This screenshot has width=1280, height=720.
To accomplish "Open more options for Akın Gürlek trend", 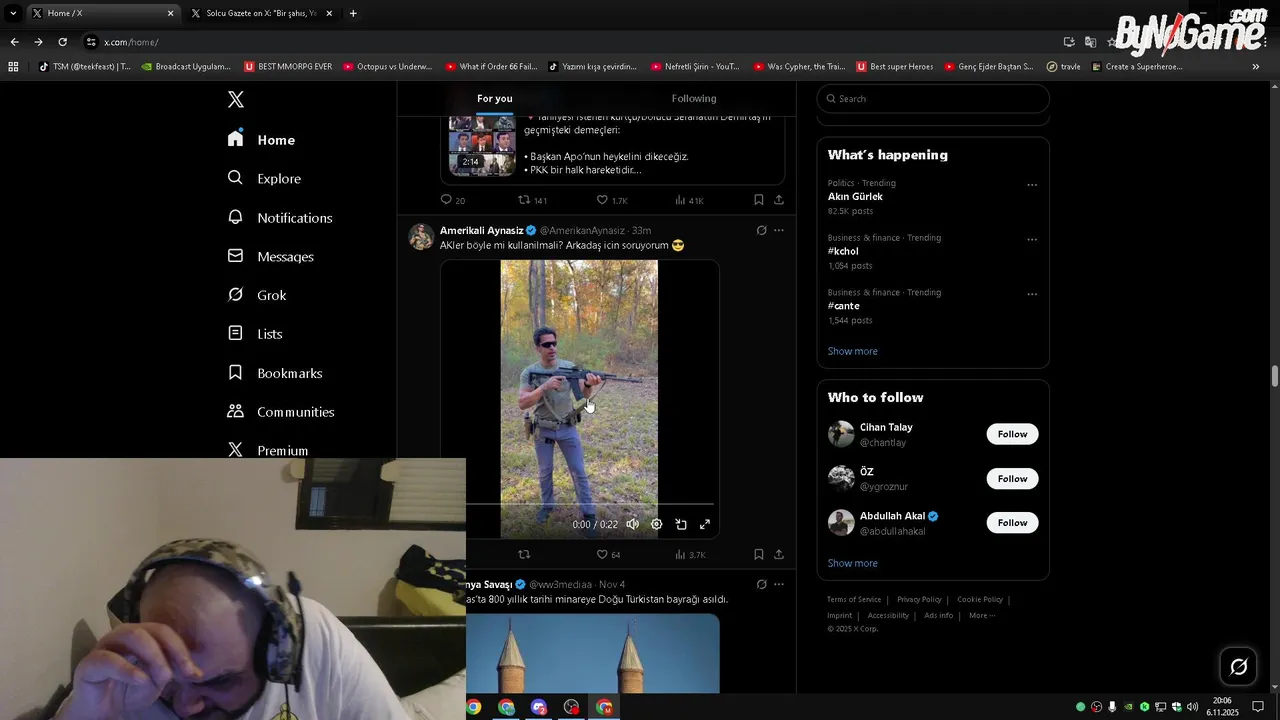I will pyautogui.click(x=1032, y=185).
